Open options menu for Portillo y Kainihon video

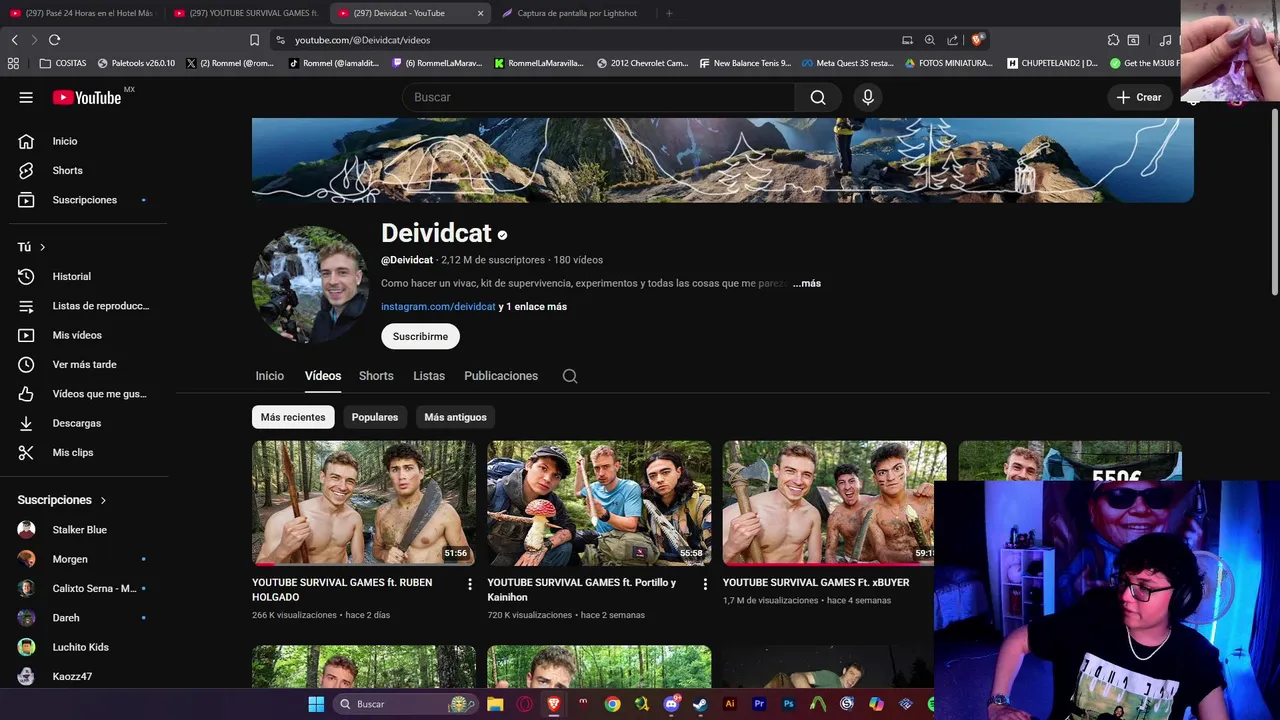click(705, 584)
